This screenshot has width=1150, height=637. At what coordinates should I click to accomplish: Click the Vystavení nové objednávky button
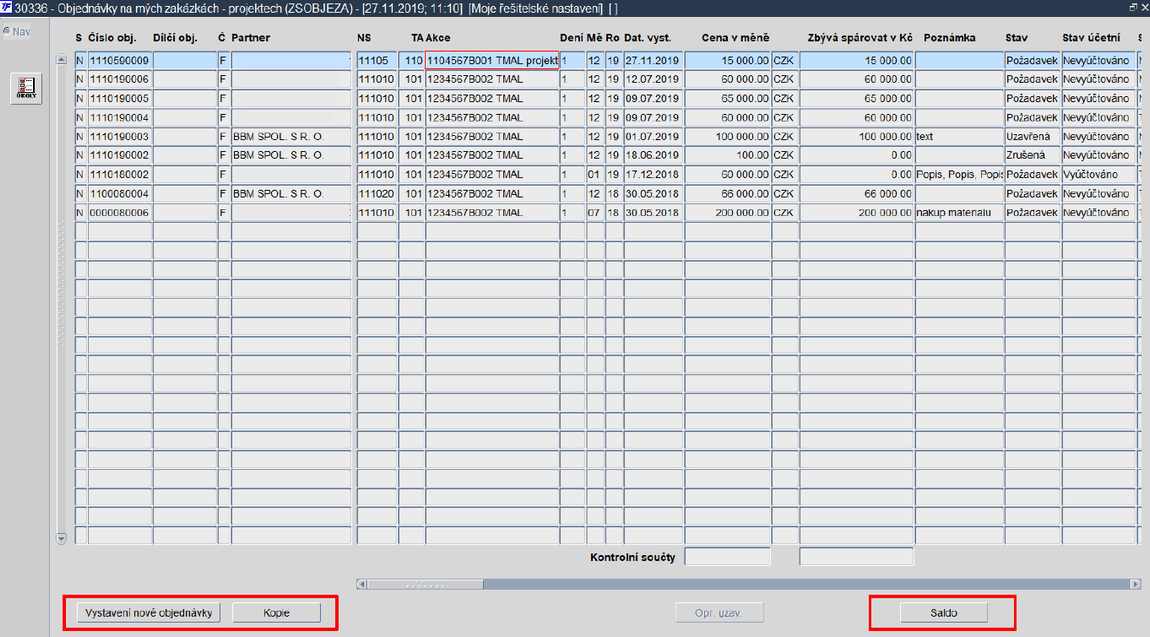[x=148, y=613]
